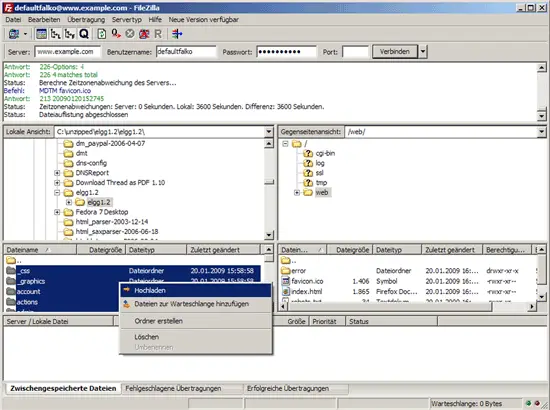Cancel current operation icon
Screen dimensions: 550x410
click(130, 34)
